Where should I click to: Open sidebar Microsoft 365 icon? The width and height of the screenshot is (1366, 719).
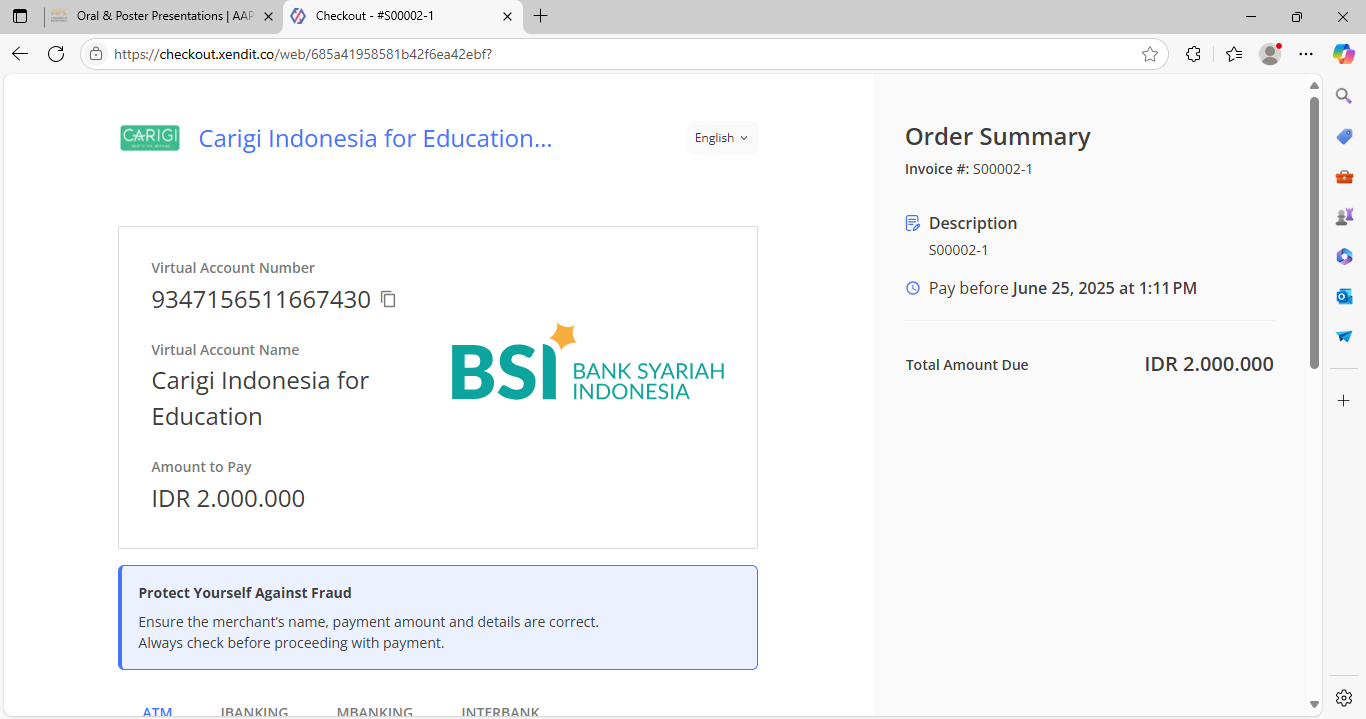pyautogui.click(x=1344, y=257)
